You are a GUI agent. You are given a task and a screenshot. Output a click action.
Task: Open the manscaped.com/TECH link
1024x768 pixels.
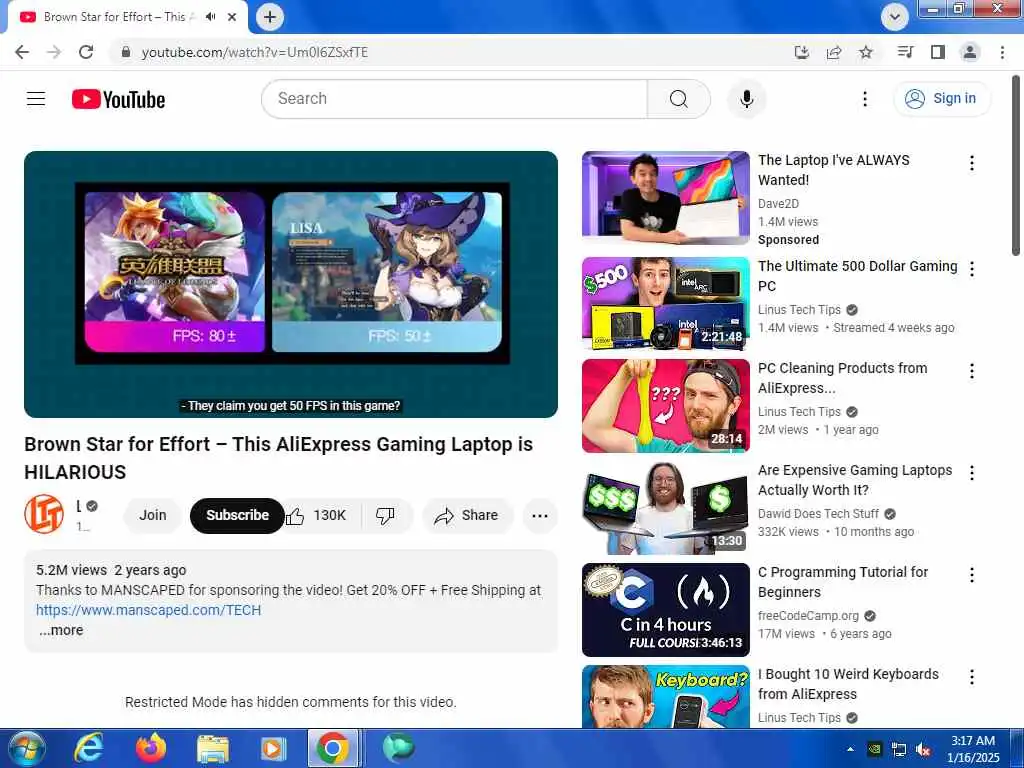[148, 610]
